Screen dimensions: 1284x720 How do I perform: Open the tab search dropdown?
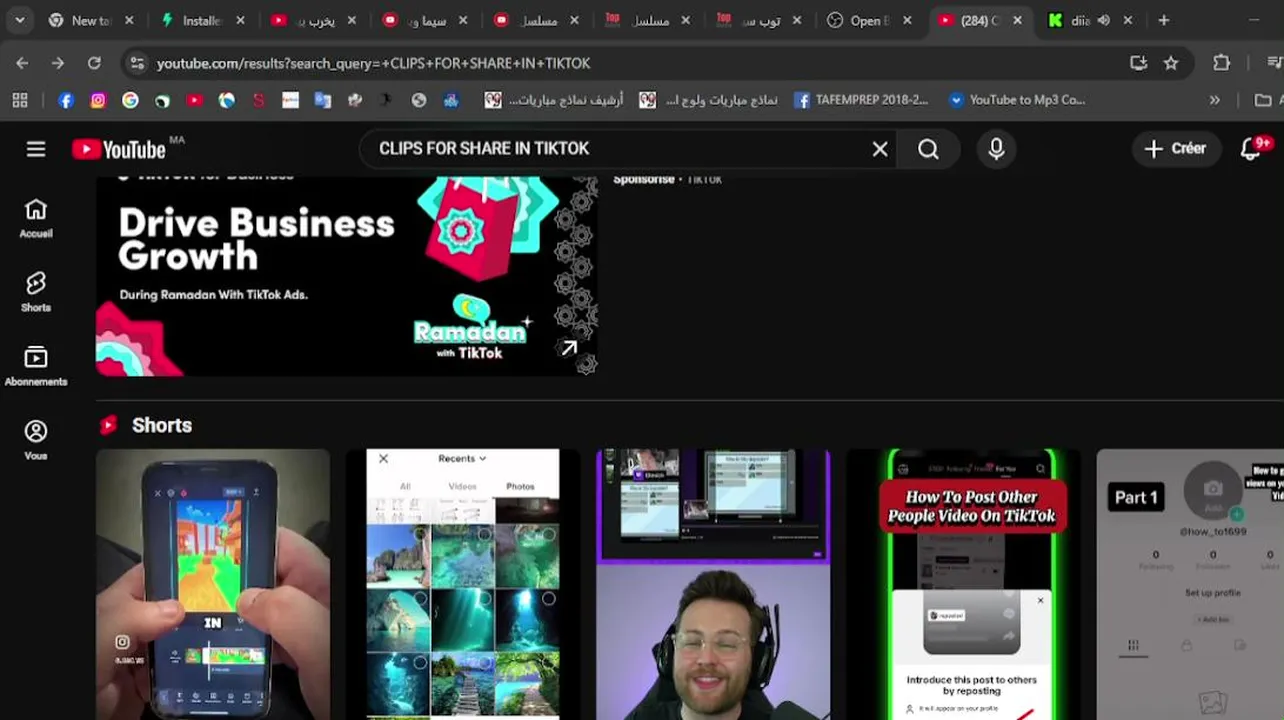coord(20,20)
